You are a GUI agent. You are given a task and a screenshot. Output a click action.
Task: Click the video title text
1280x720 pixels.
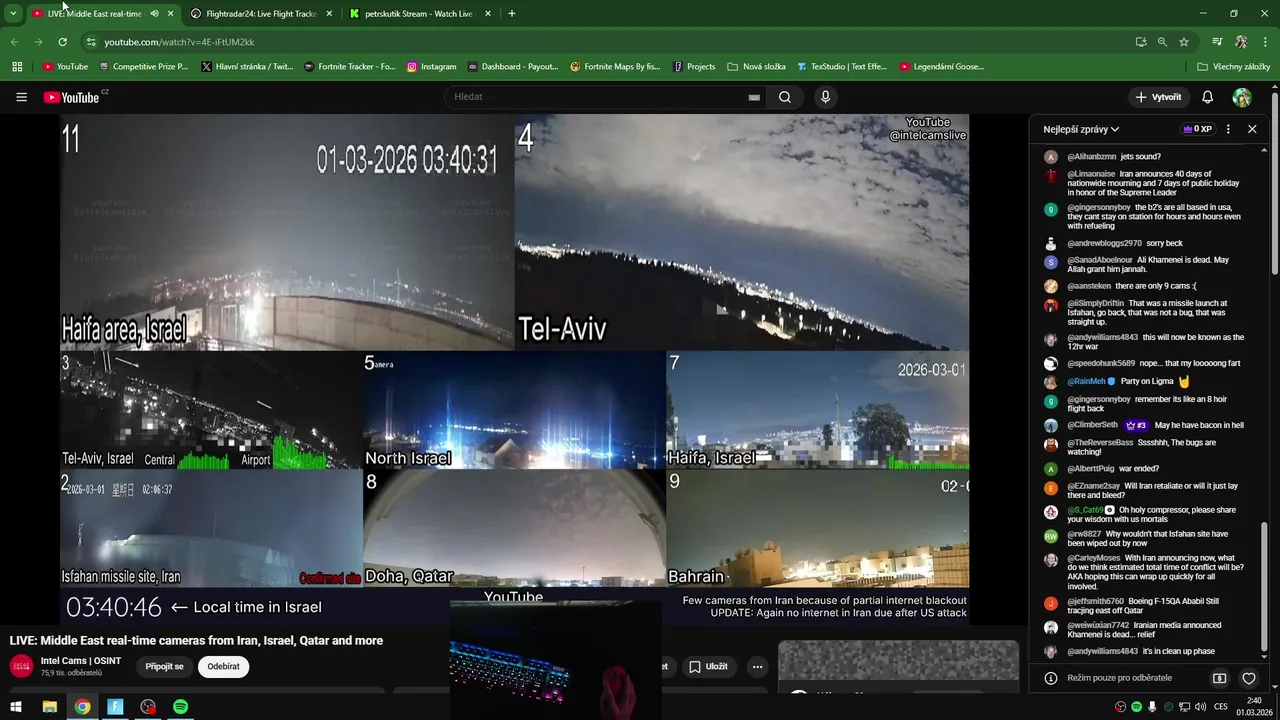click(x=196, y=641)
